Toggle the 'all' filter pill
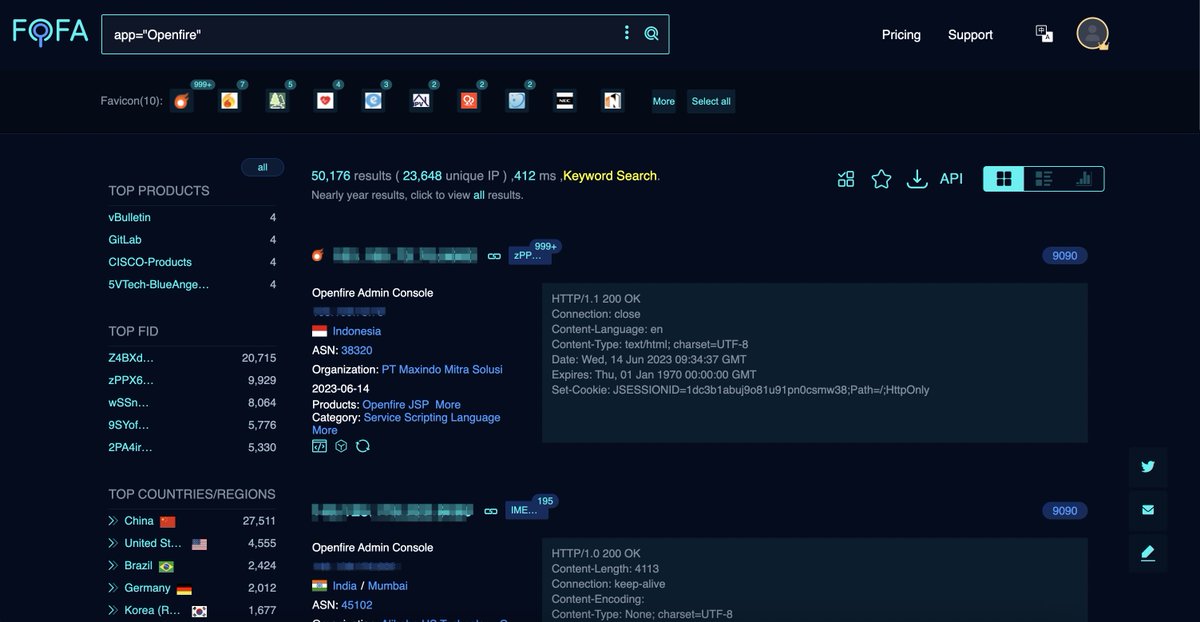Viewport: 1200px width, 622px height. pyautogui.click(x=262, y=167)
